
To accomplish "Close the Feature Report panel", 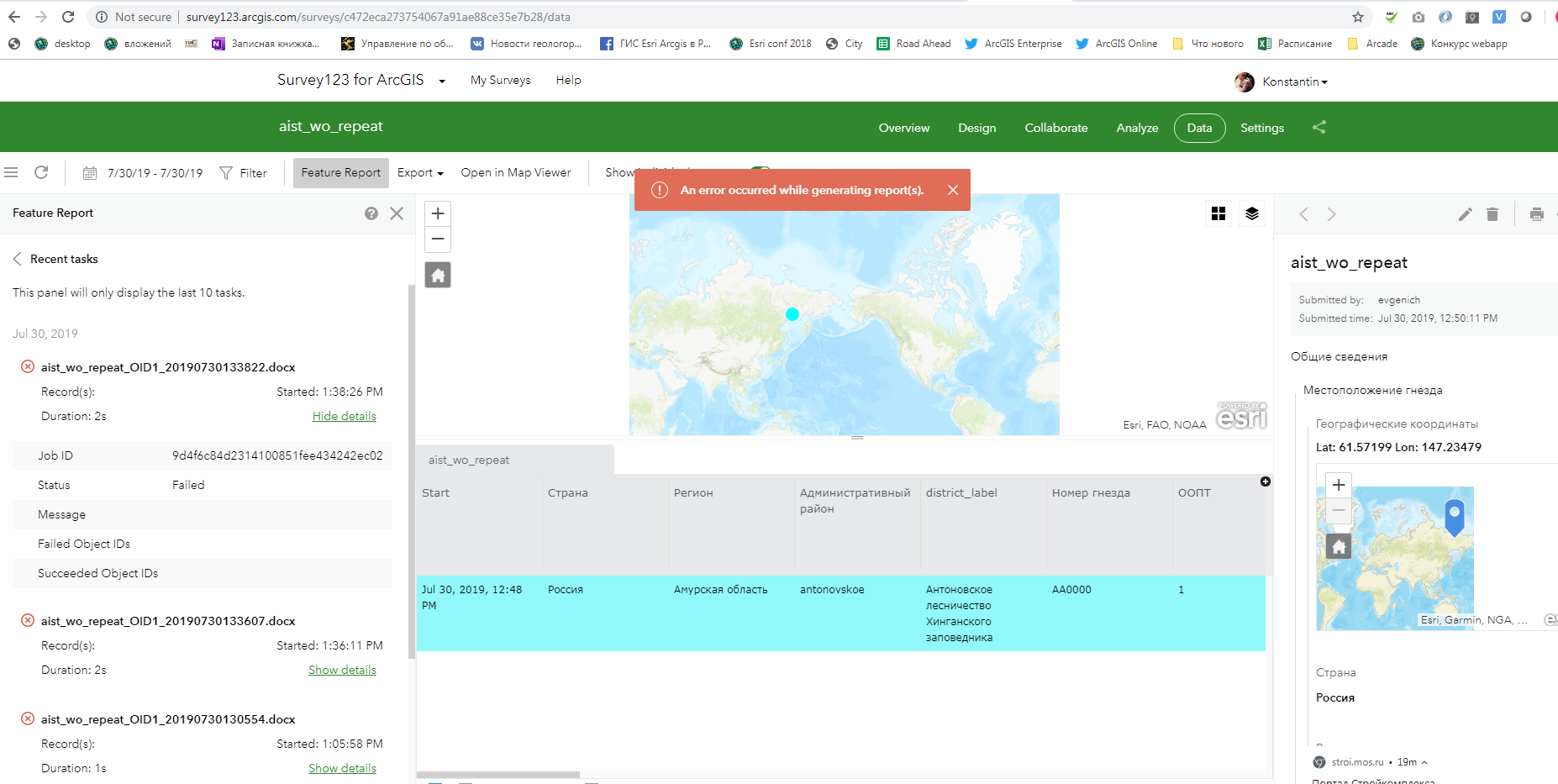I will (x=397, y=213).
